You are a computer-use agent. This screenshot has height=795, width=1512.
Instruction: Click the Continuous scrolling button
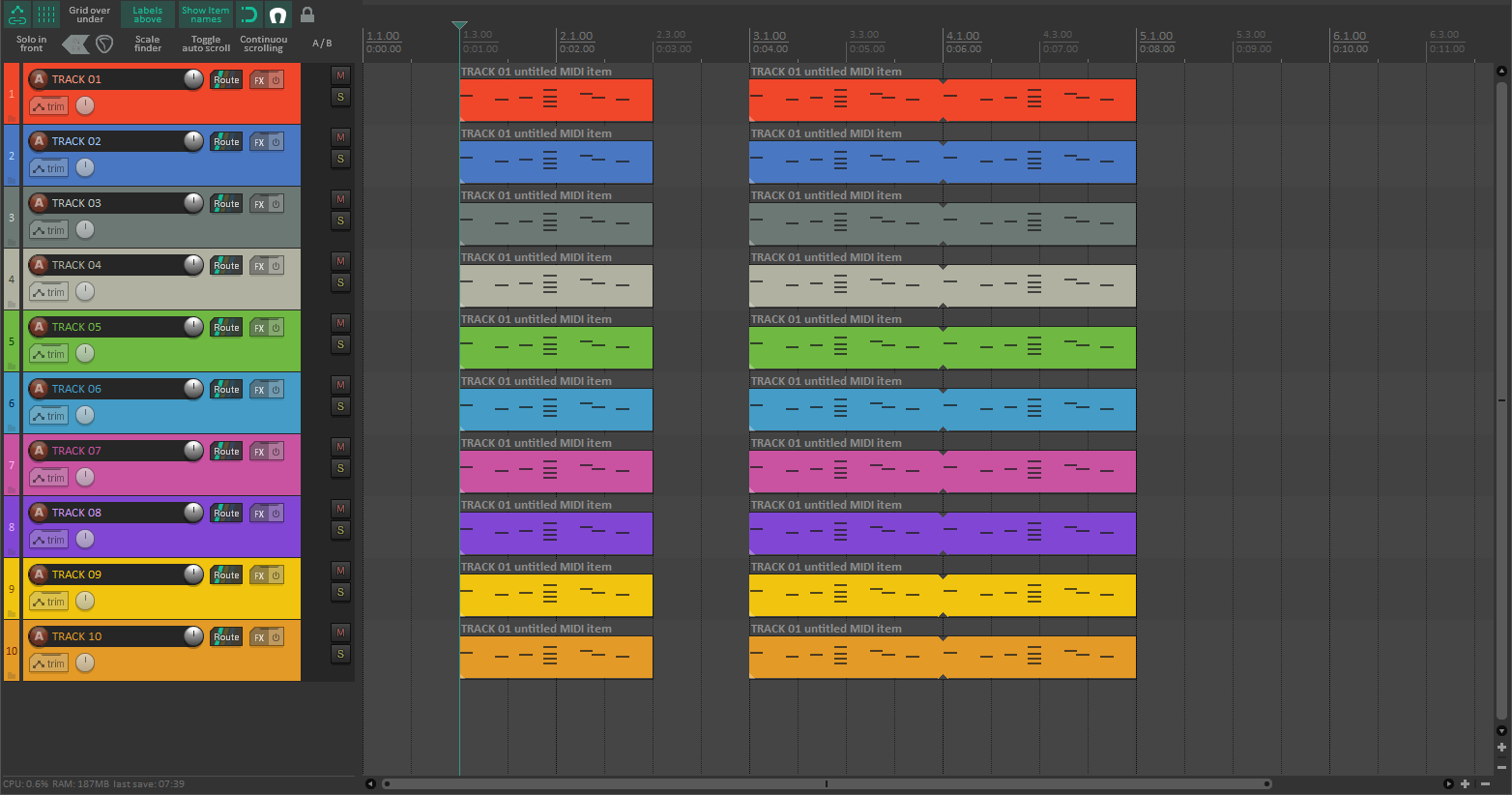pyautogui.click(x=264, y=44)
